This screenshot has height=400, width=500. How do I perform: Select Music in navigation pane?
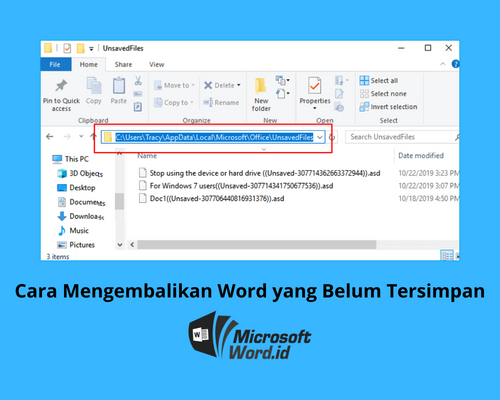[x=73, y=231]
